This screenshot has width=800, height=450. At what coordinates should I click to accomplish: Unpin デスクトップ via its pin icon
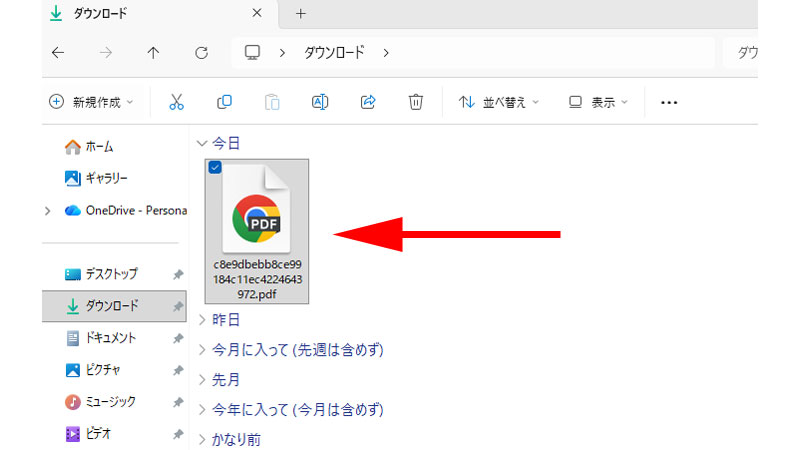point(178,274)
